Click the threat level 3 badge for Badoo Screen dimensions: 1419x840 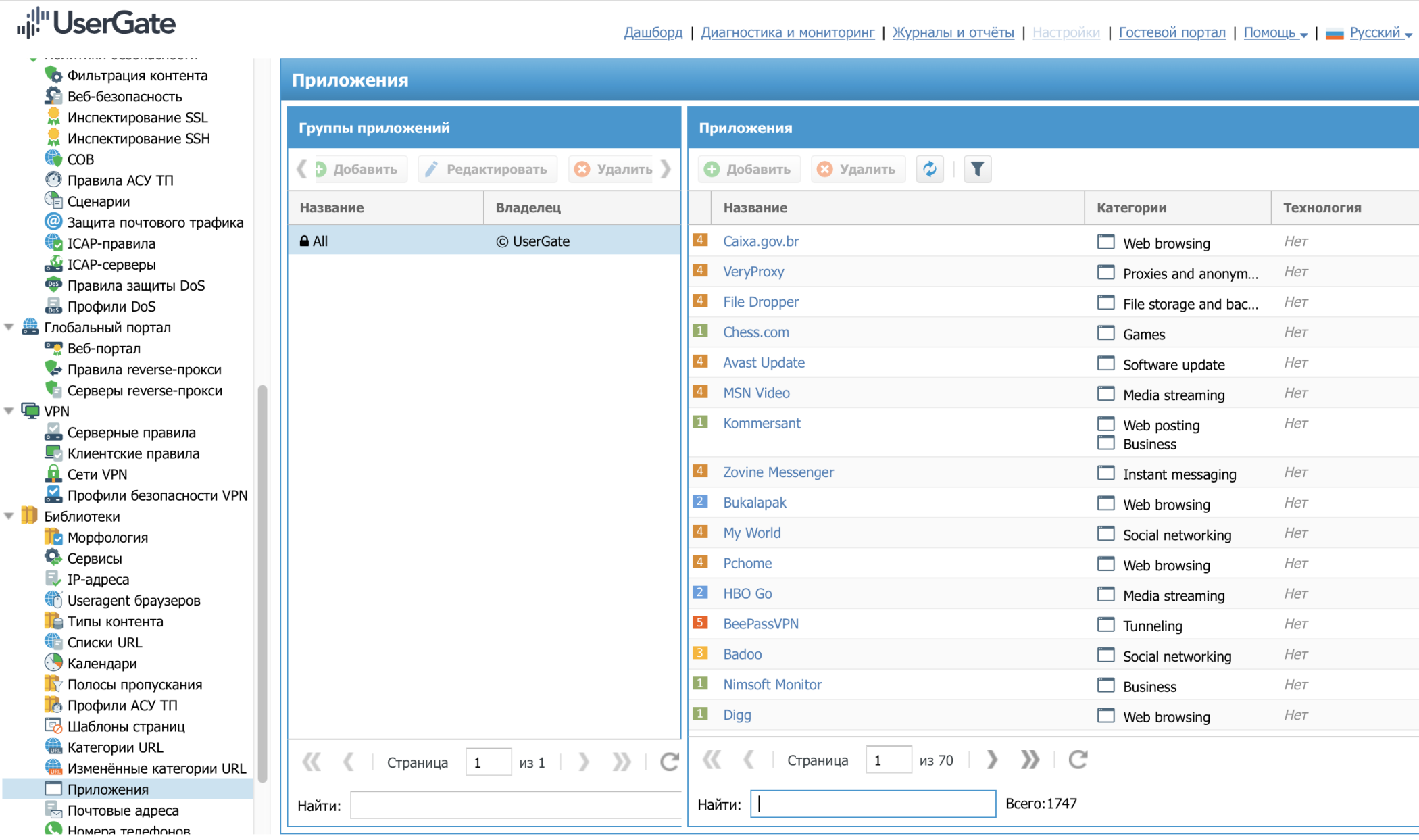tap(700, 653)
